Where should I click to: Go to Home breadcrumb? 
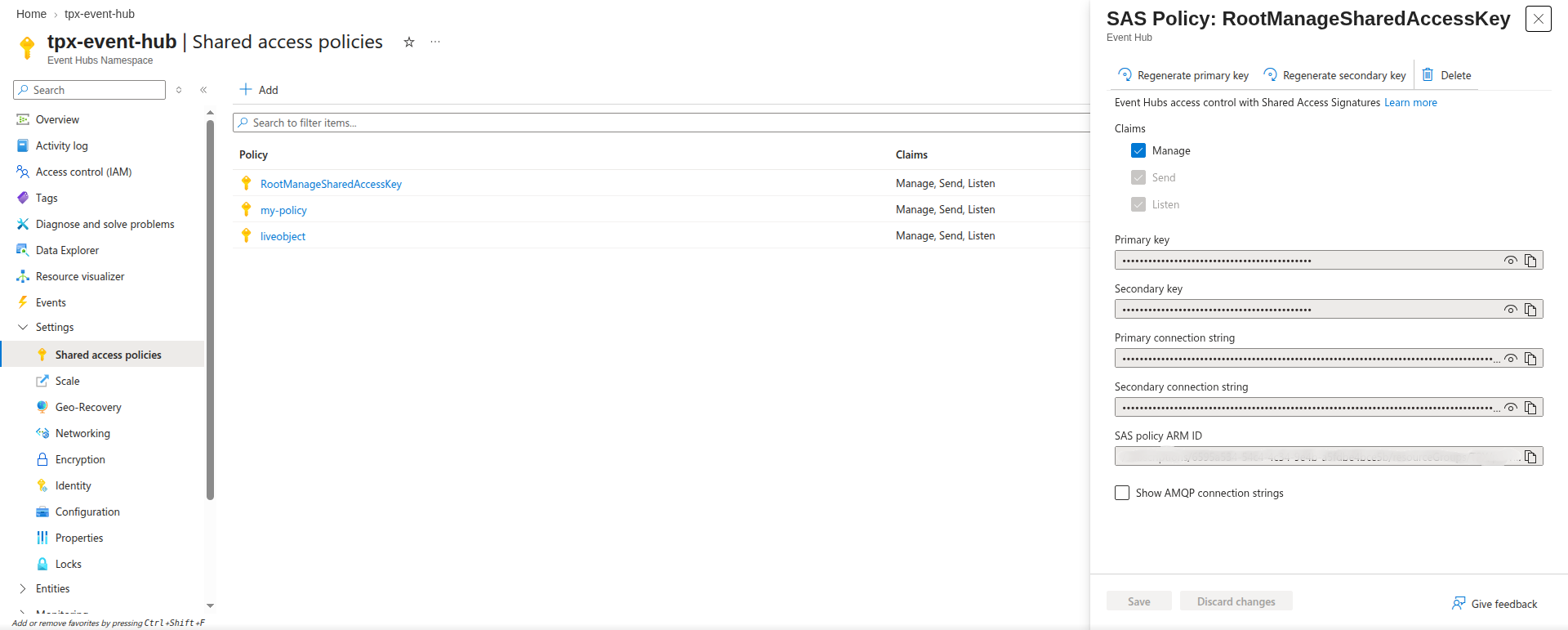point(31,14)
